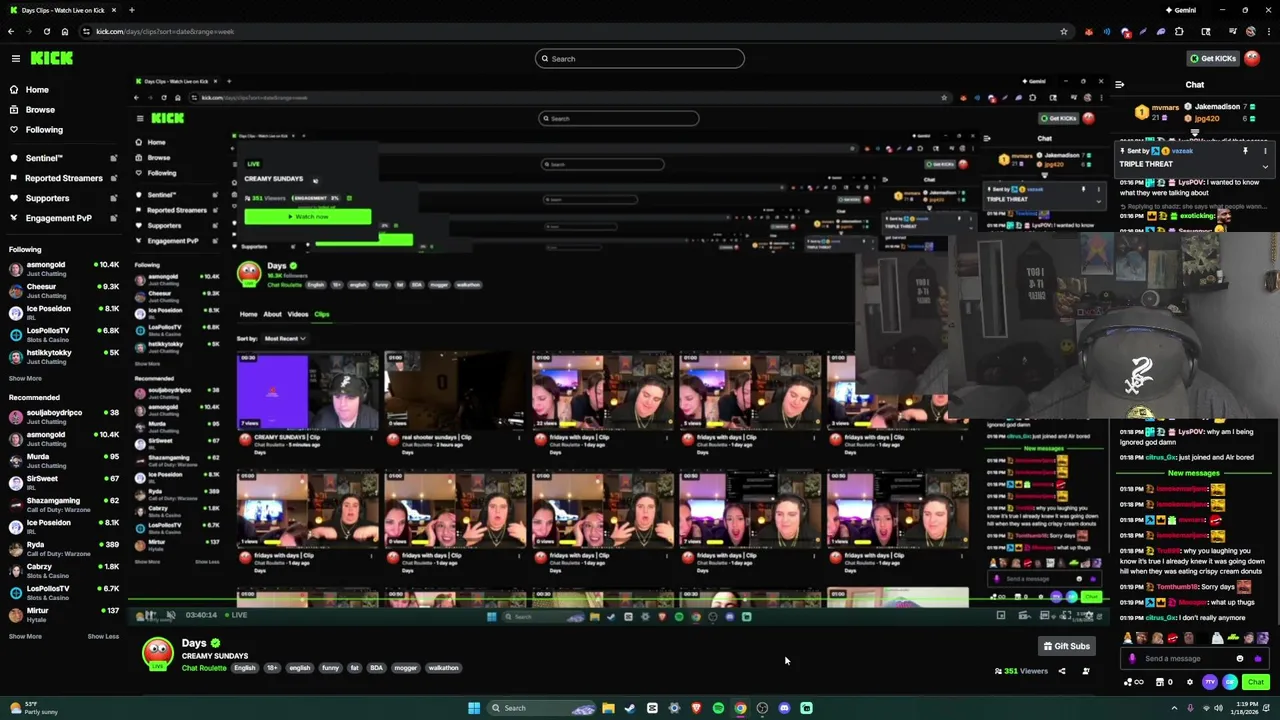Click purple icon left of message box
Image resolution: width=1280 pixels, height=720 pixels.
pos(1132,659)
